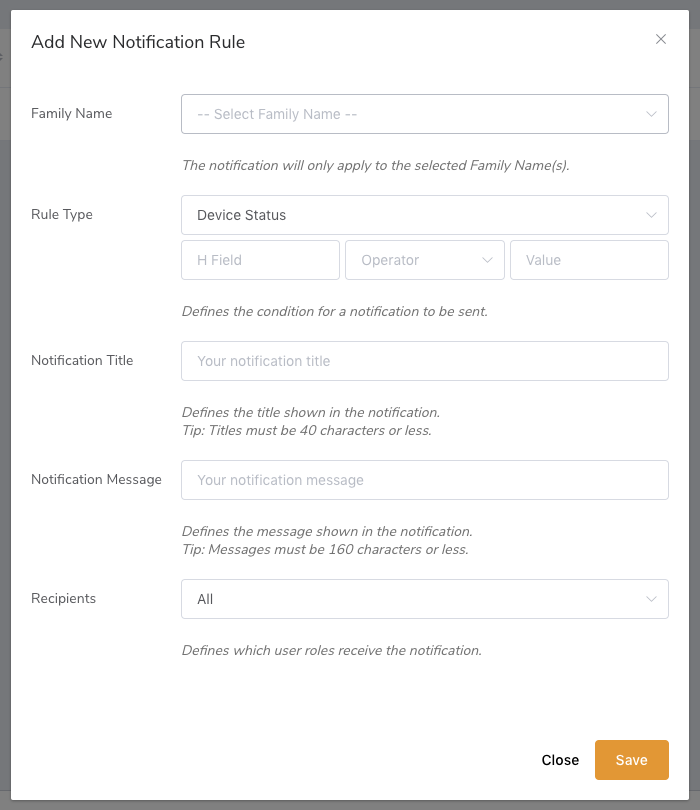Screen dimensions: 700x810
Task: Save the new notification rule
Action: 632,760
